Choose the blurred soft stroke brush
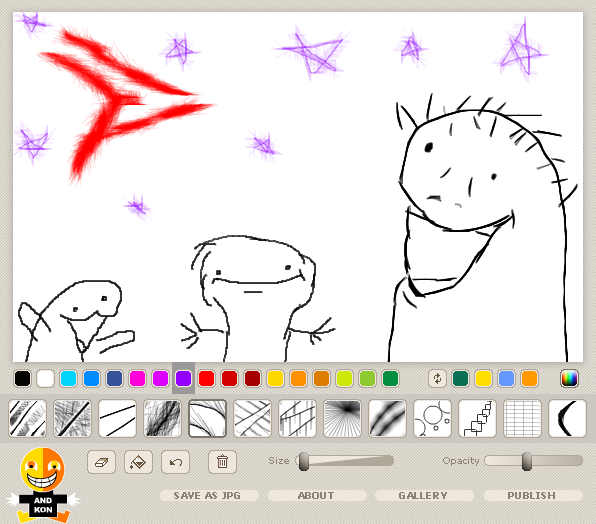Viewport: 596px width, 524px height. tap(387, 418)
